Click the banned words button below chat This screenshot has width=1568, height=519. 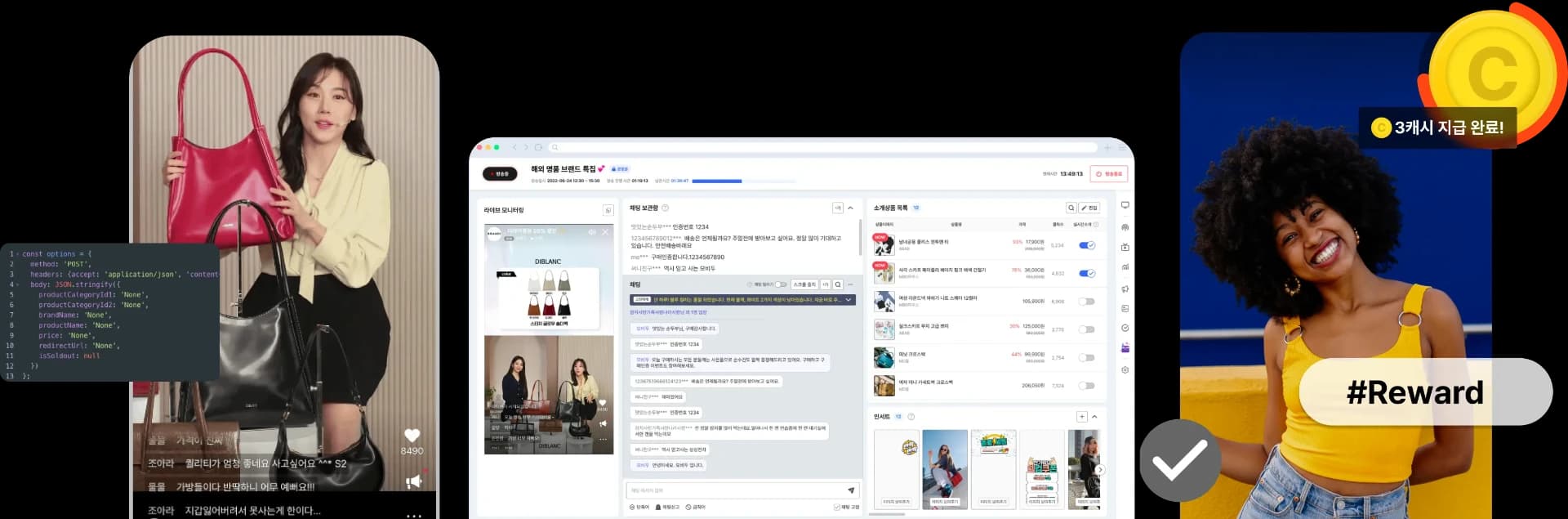(696, 507)
